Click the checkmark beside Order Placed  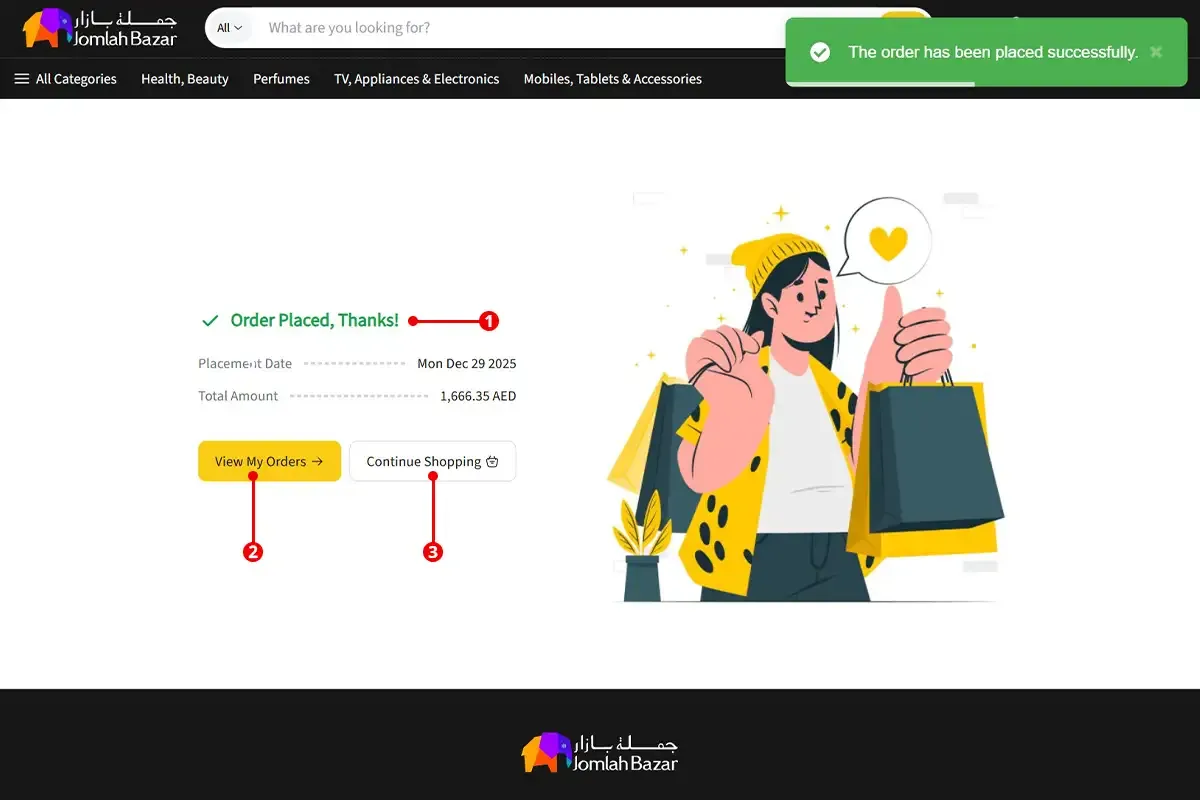(210, 321)
